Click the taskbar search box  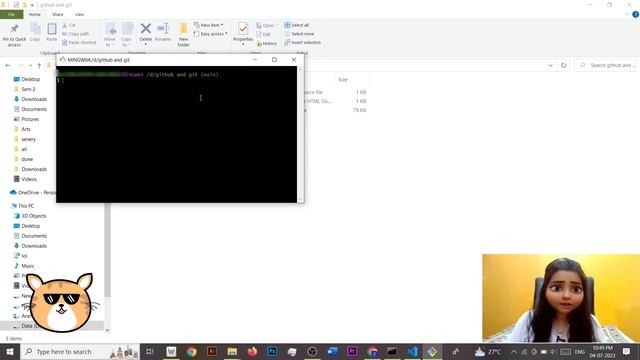80,351
